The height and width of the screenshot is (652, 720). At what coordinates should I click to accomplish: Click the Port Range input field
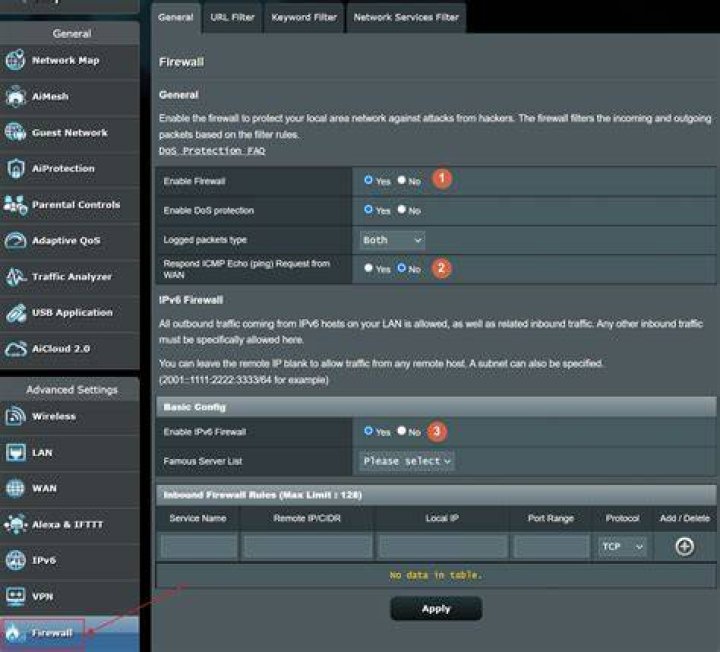point(551,546)
